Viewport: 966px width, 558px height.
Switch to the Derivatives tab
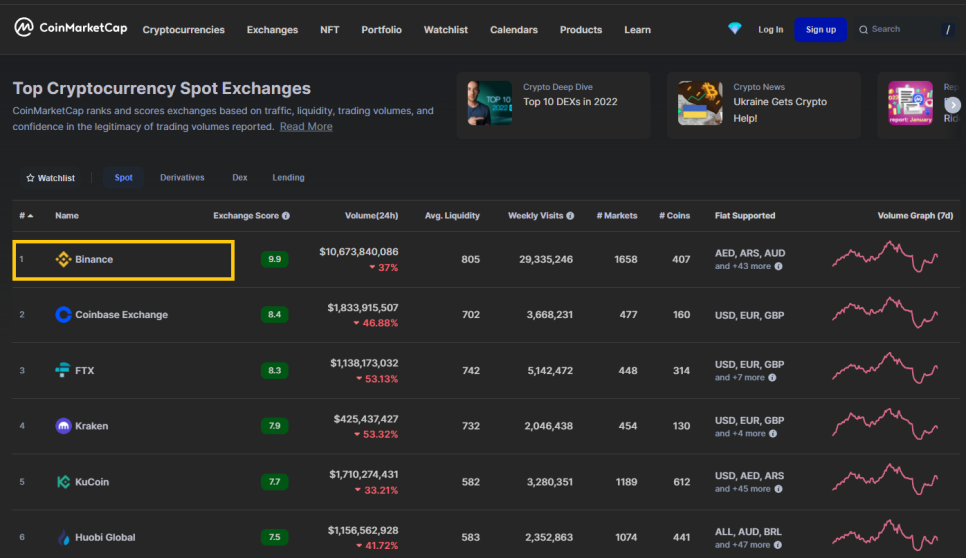(182, 177)
